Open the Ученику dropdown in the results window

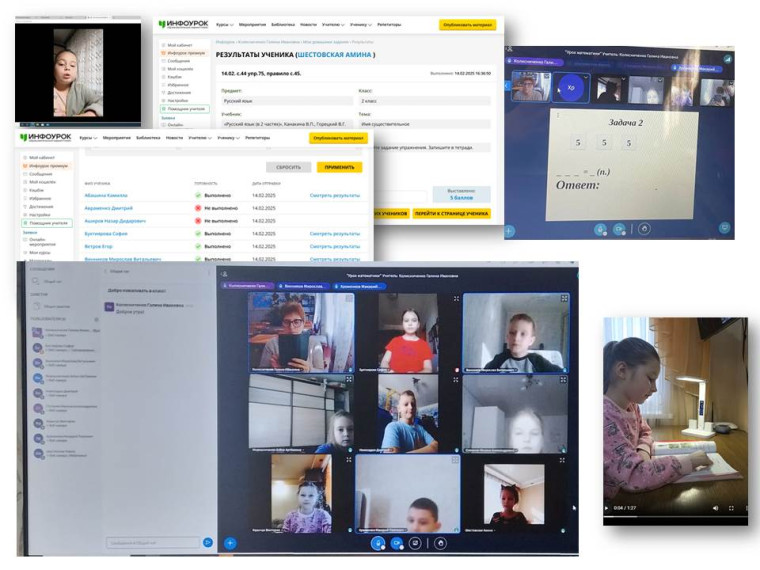point(361,24)
